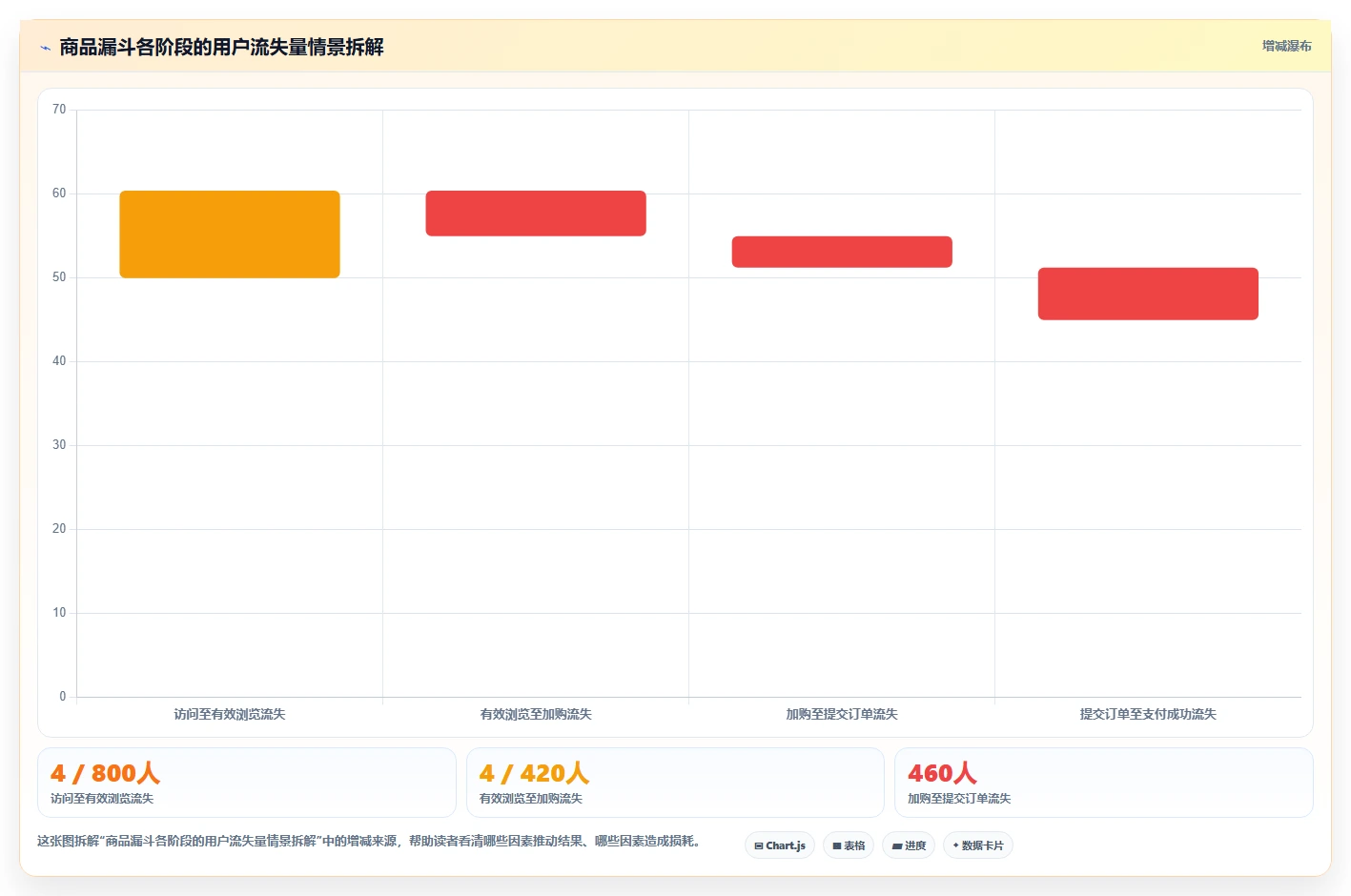The image size is (1351, 896).
Task: Click the y-axis tick label 70
Action: pos(59,110)
